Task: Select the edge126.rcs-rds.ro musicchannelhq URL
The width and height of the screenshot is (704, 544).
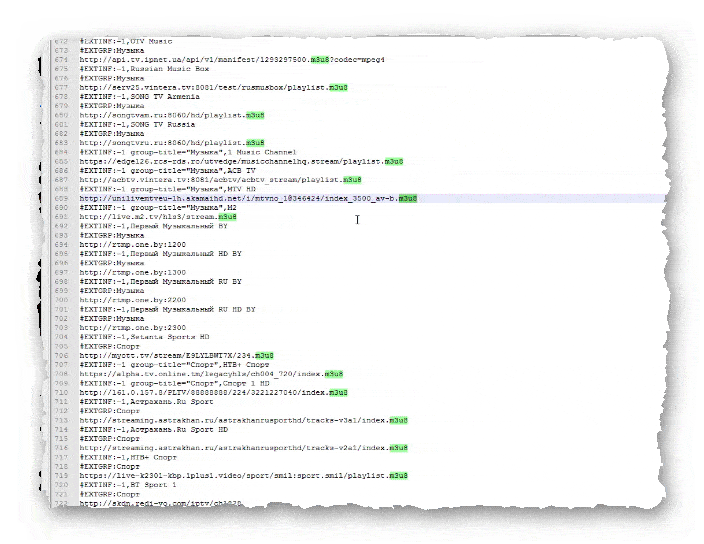Action: click(241, 161)
